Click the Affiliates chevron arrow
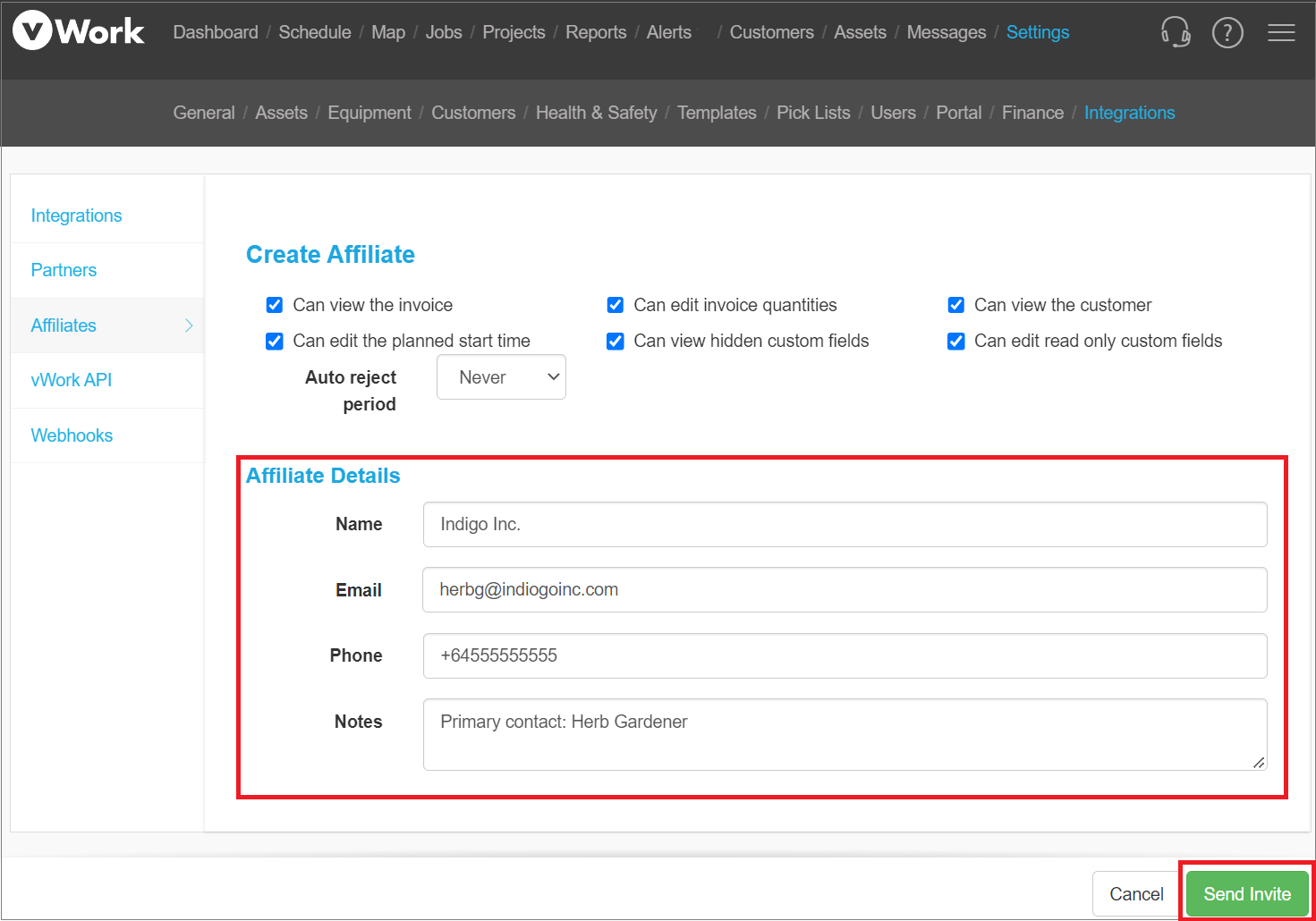The width and height of the screenshot is (1316, 921). click(189, 325)
